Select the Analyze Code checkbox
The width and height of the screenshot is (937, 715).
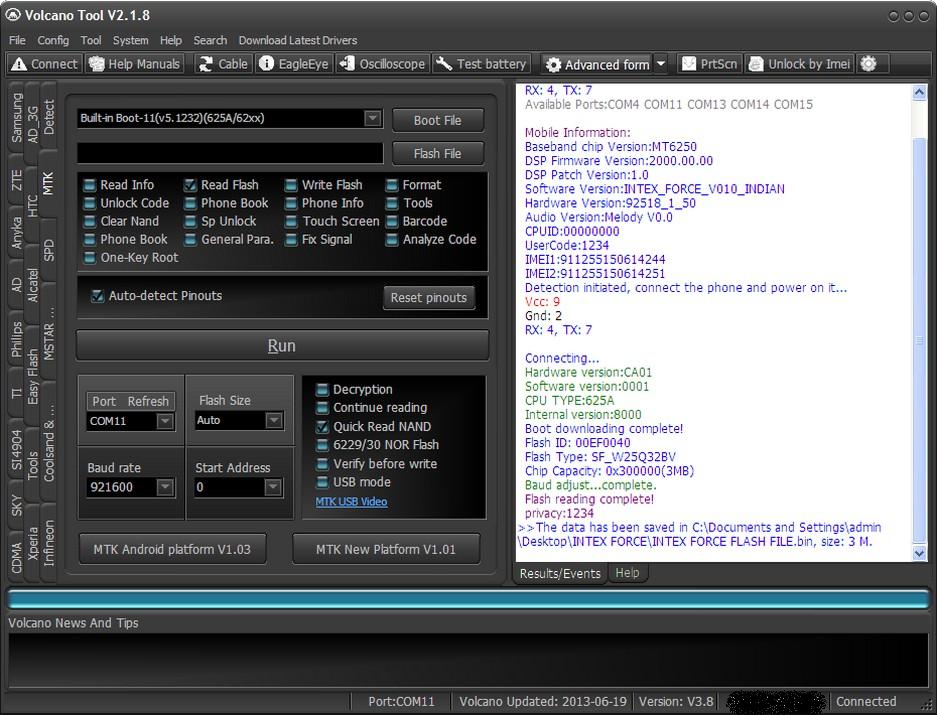point(392,240)
